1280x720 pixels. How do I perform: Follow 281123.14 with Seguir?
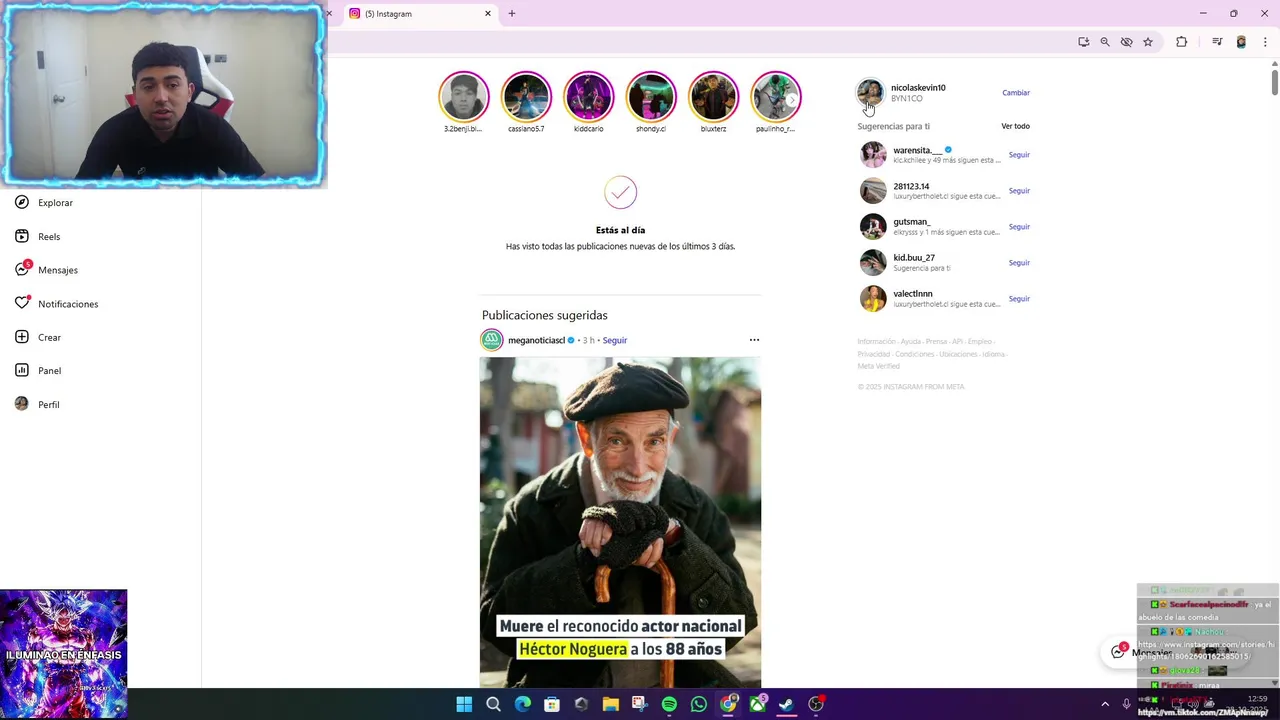click(1019, 191)
